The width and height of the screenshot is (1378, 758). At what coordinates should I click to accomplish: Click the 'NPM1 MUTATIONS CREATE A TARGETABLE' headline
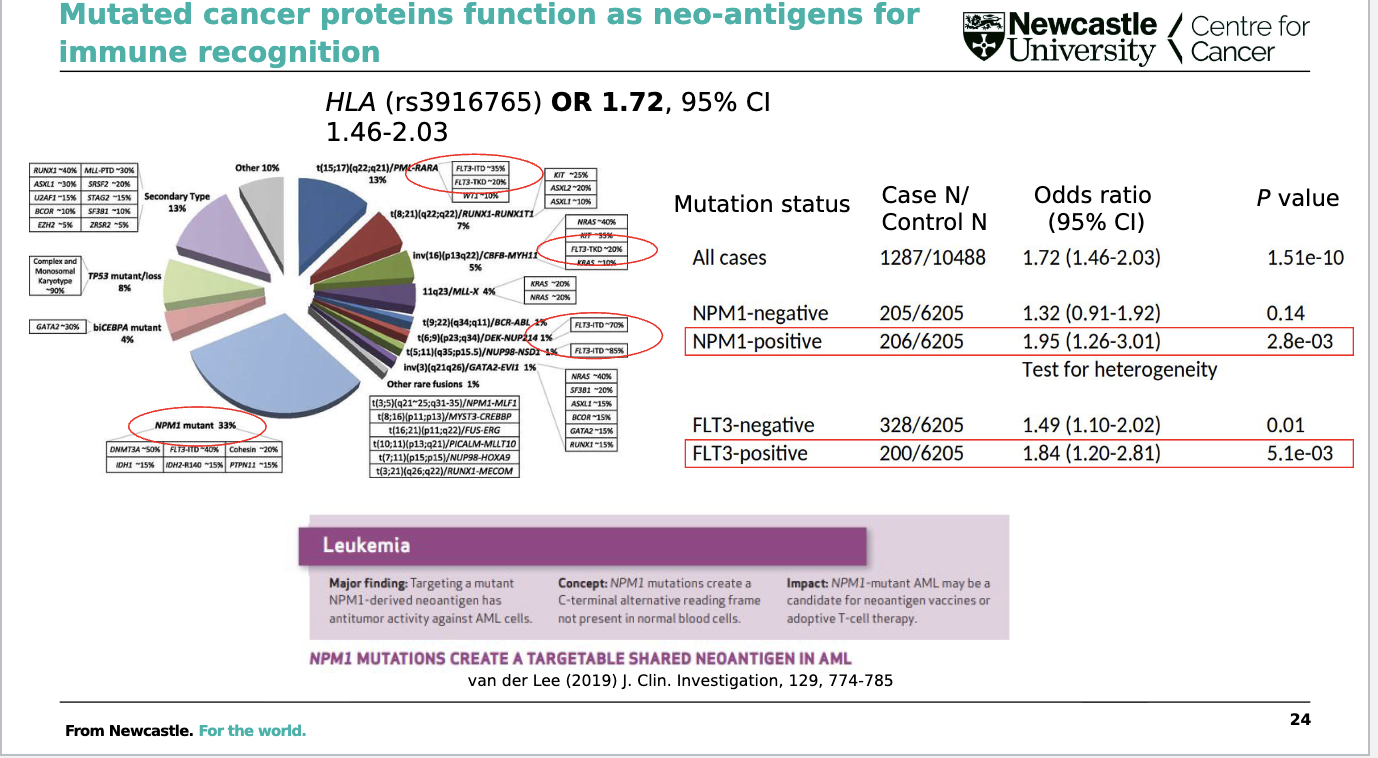[580, 659]
